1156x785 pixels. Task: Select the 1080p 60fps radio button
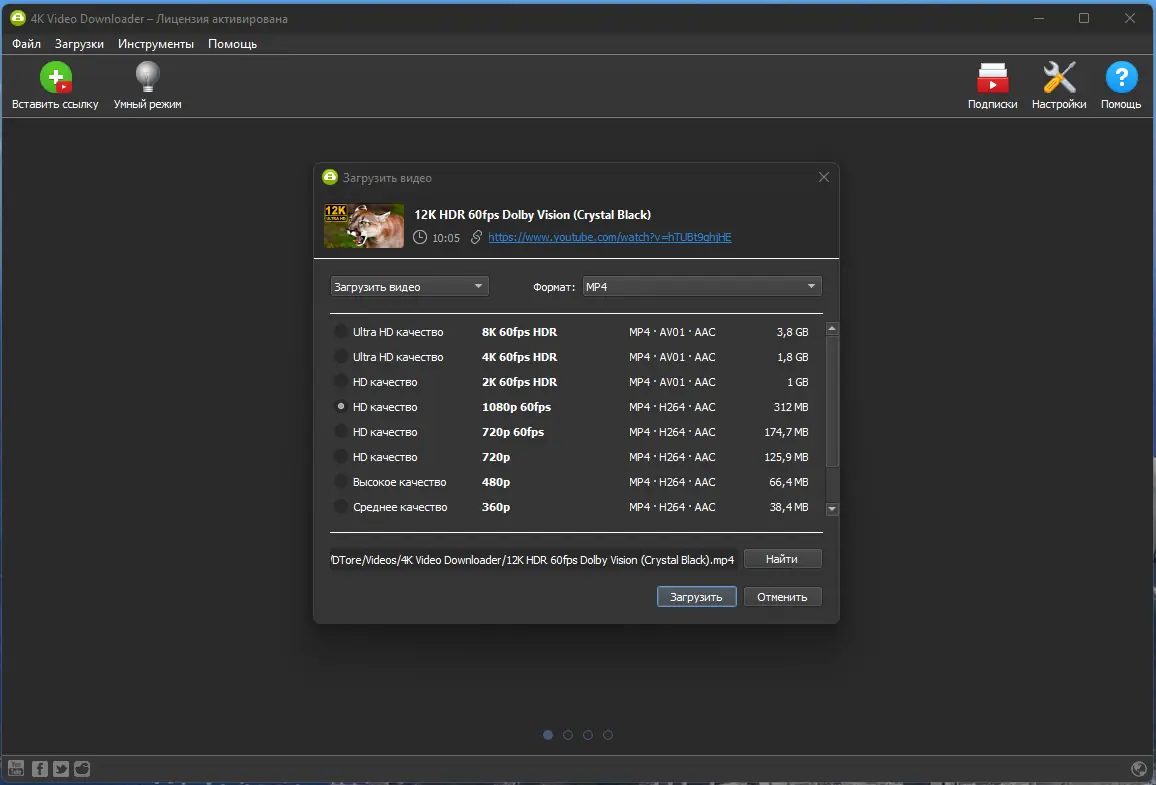(x=341, y=406)
